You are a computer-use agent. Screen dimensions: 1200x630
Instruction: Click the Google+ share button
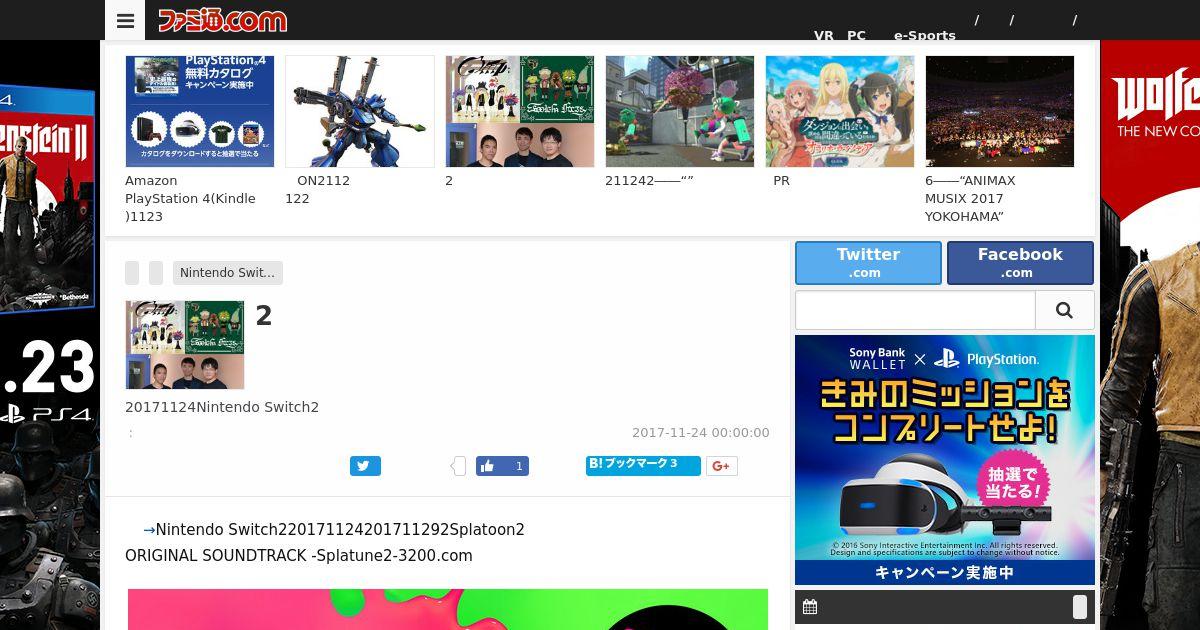[722, 466]
